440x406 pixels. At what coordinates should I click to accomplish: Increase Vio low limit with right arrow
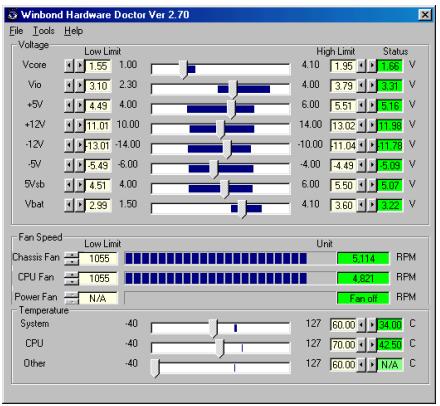[80, 86]
